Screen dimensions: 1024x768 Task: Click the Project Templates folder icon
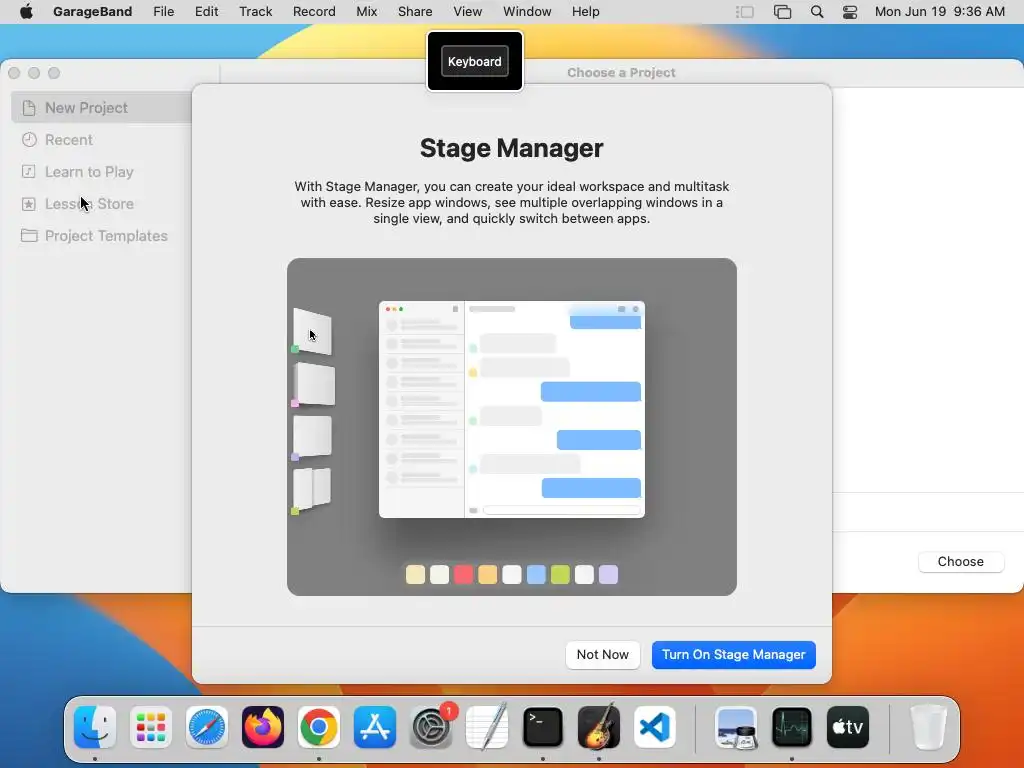[29, 236]
